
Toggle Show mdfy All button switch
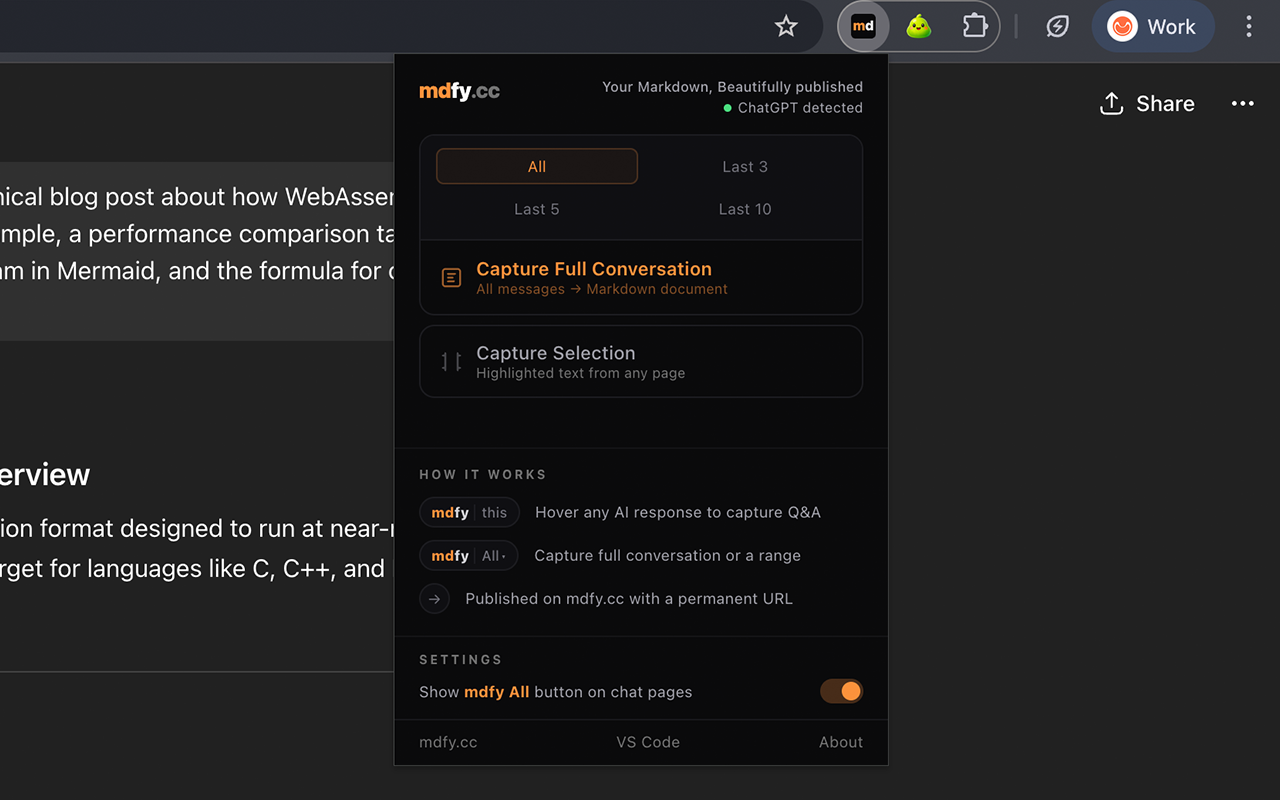841,691
